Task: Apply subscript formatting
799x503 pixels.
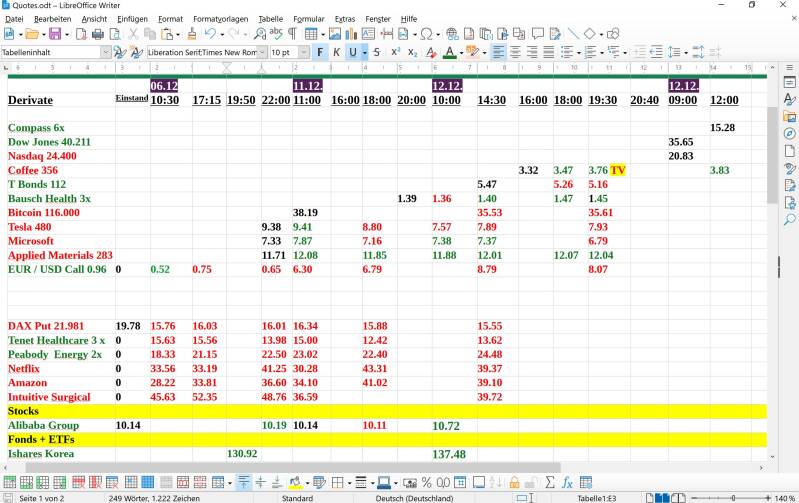Action: 412,52
